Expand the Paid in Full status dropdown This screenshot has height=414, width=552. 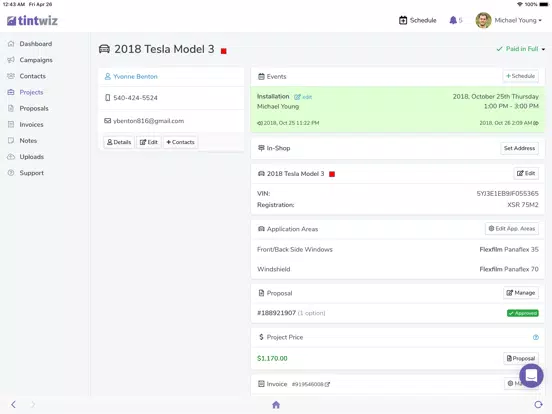coord(520,49)
